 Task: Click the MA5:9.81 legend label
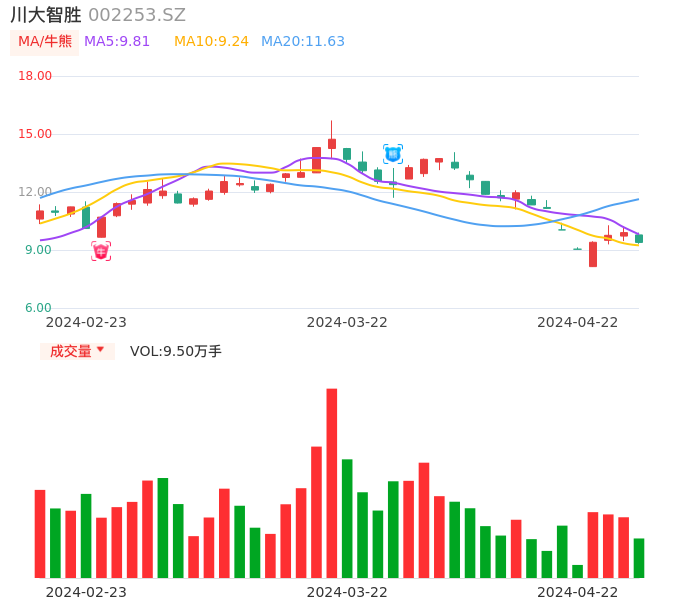pos(117,42)
